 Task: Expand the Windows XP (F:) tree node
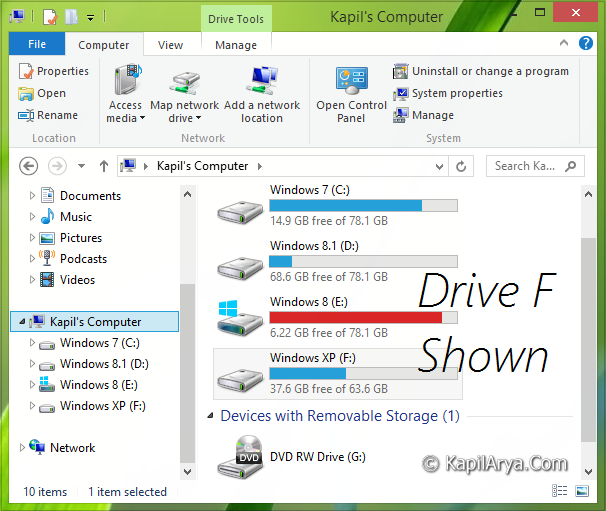click(x=32, y=406)
